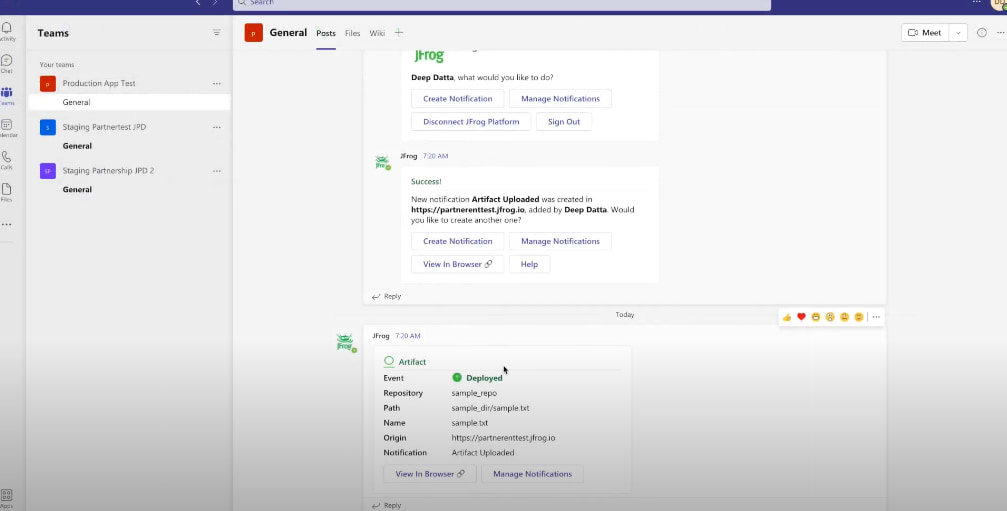This screenshot has height=511, width=1007.
Task: Select General channel under Staging Partnership JPD 2
Action: click(77, 189)
